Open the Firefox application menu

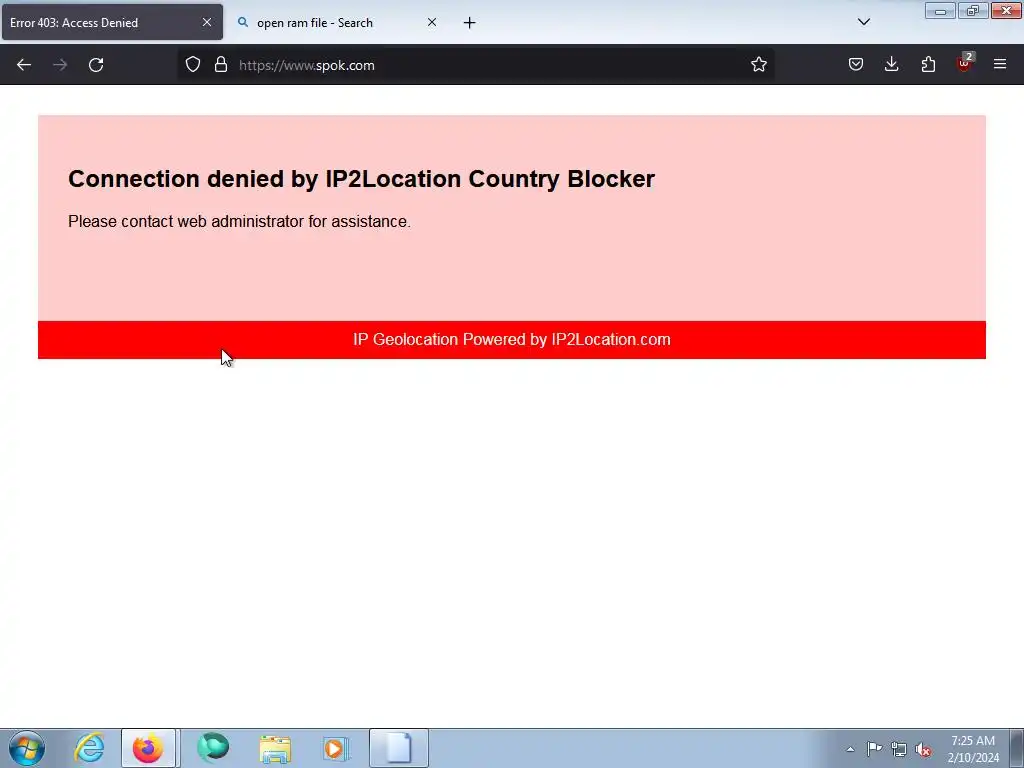click(1000, 65)
